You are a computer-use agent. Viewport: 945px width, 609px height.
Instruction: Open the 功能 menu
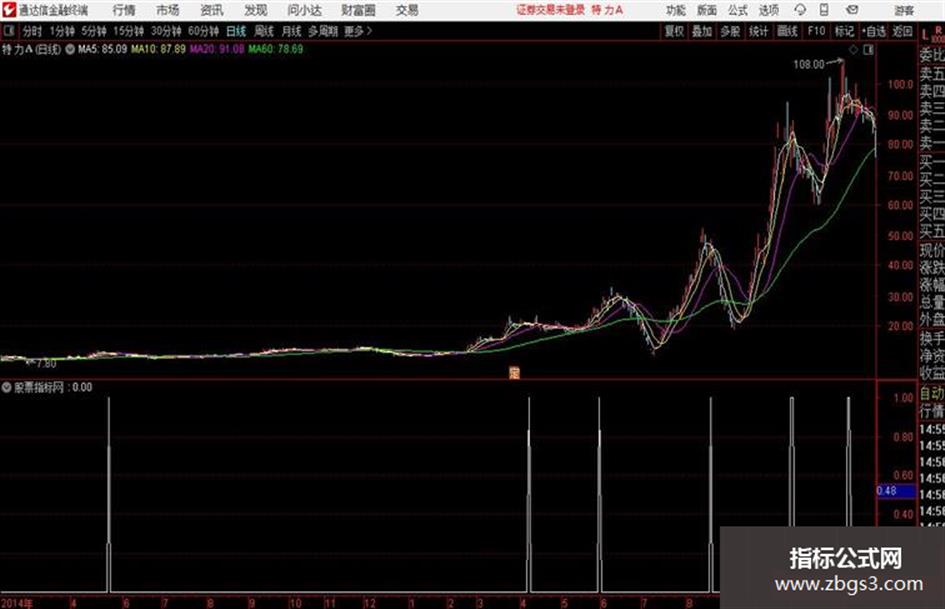676,10
